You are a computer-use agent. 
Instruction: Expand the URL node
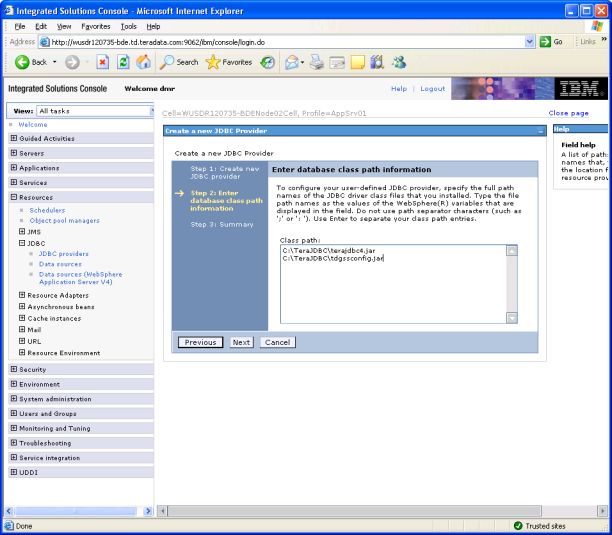click(x=22, y=341)
